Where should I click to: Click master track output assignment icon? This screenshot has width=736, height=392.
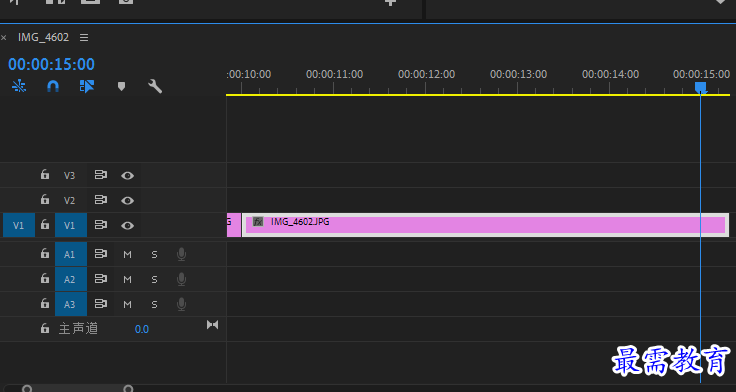[x=213, y=325]
